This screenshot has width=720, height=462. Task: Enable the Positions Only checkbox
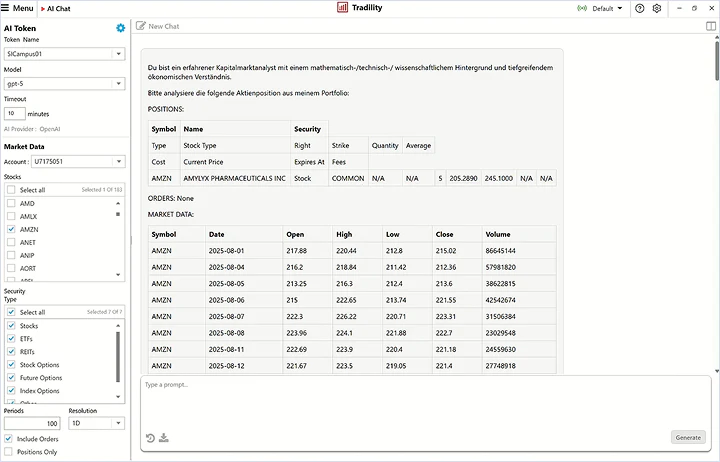pos(9,452)
